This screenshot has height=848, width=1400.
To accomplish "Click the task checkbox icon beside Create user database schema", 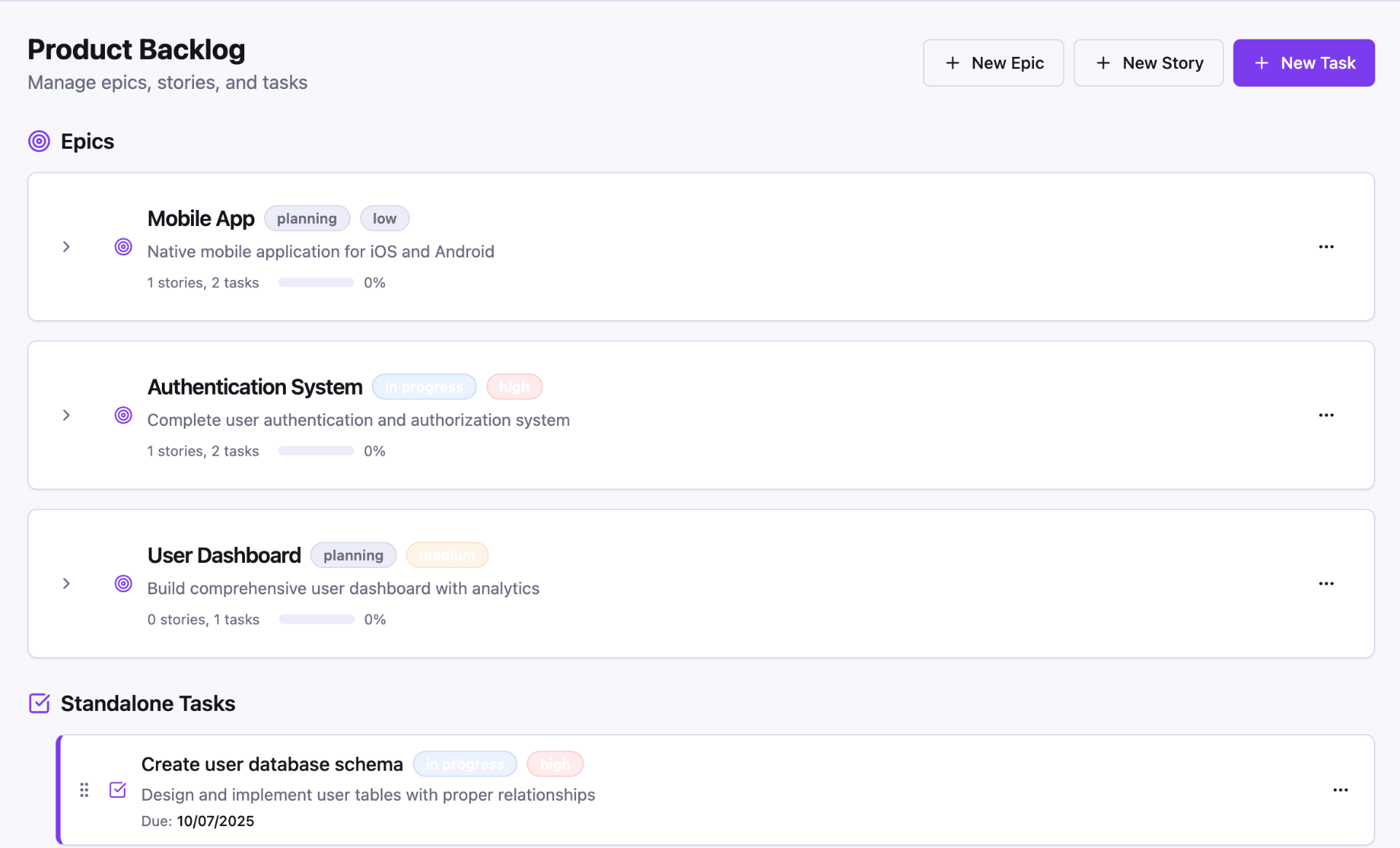I will pos(117,790).
